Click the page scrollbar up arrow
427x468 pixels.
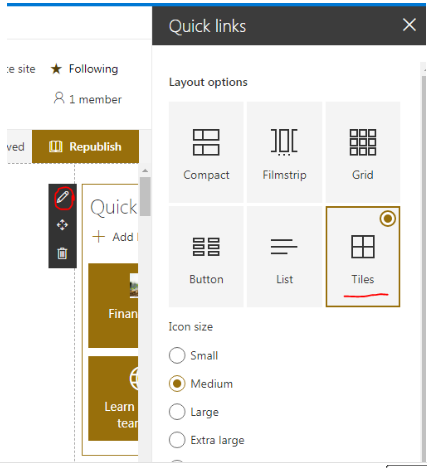(x=145, y=171)
